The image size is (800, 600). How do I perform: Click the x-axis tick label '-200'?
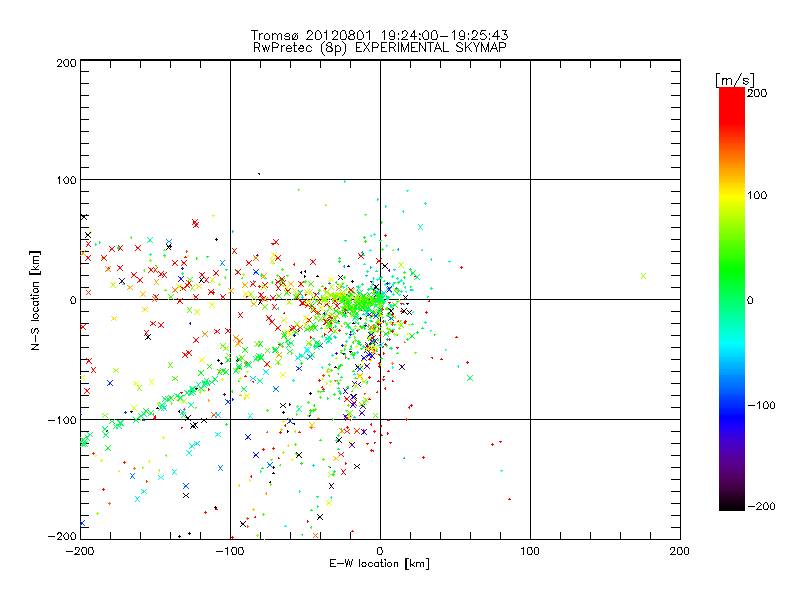click(80, 551)
